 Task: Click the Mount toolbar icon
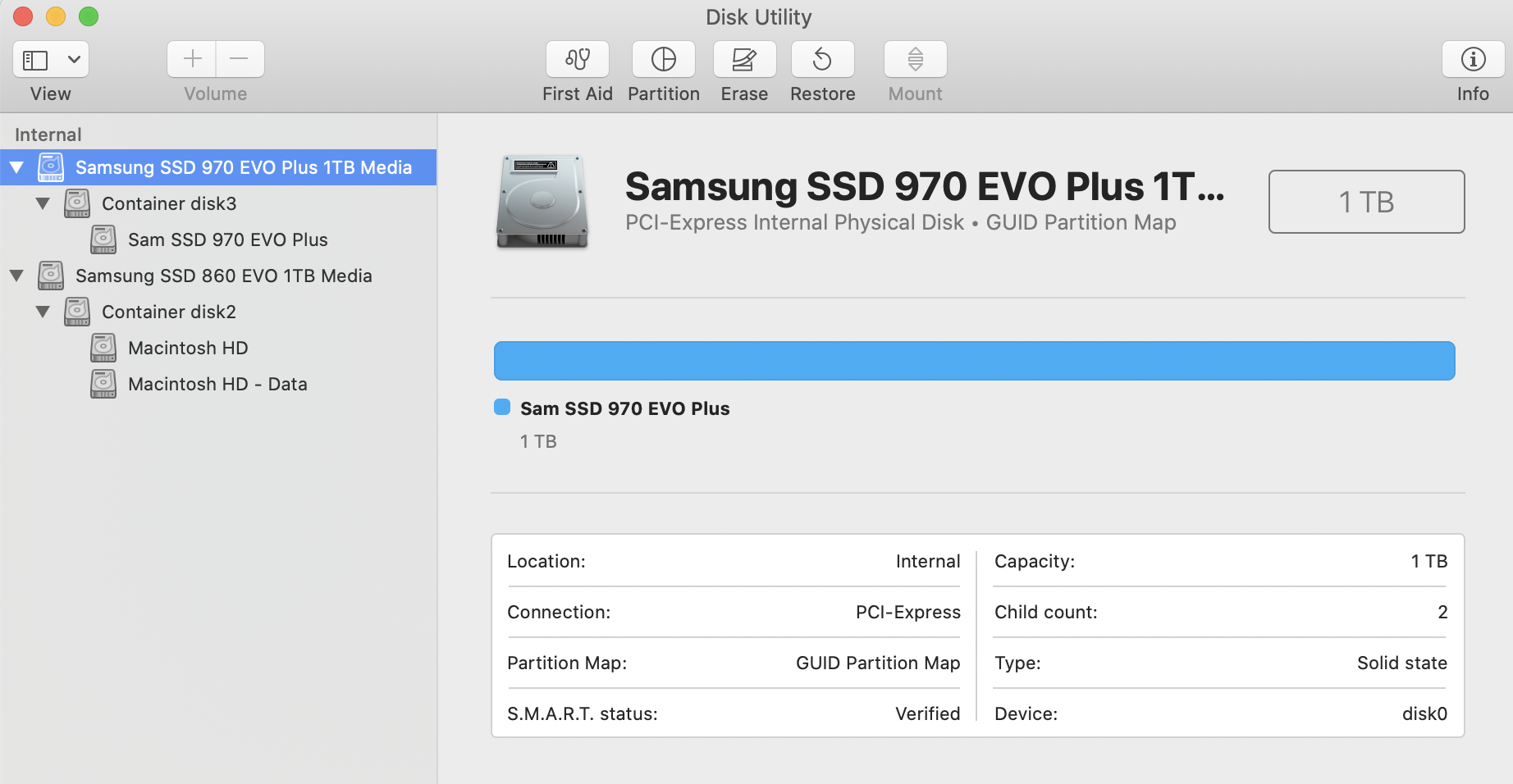(916, 59)
